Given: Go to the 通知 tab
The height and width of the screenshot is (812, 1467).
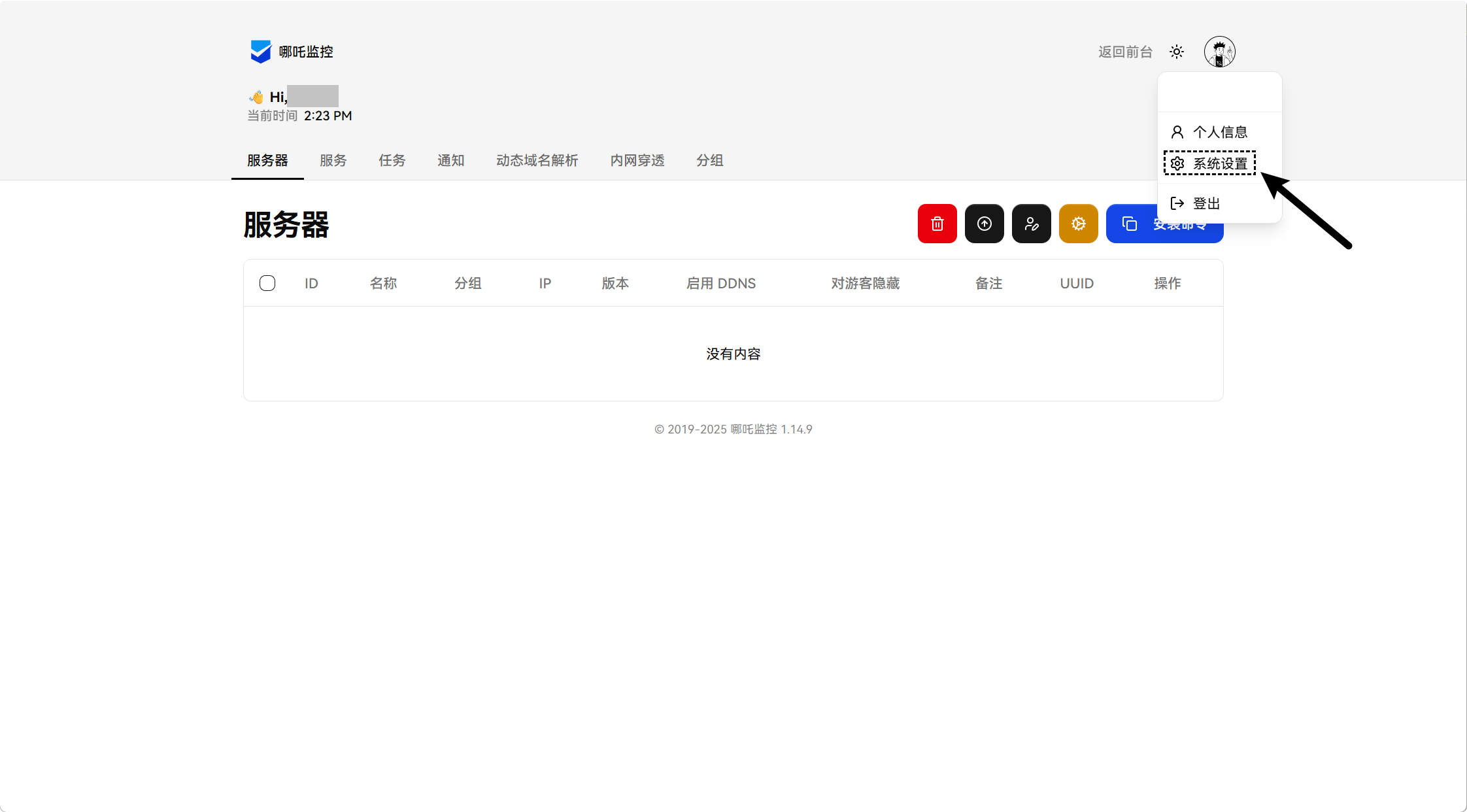Looking at the screenshot, I should 450,160.
